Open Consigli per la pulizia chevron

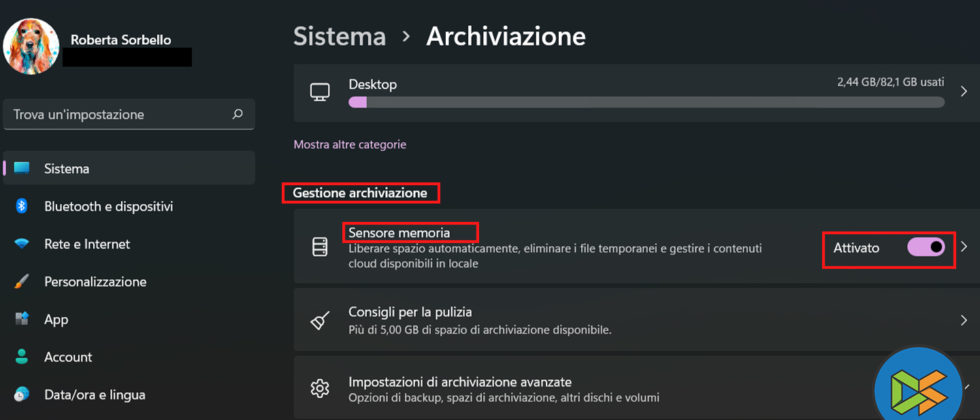tap(964, 320)
